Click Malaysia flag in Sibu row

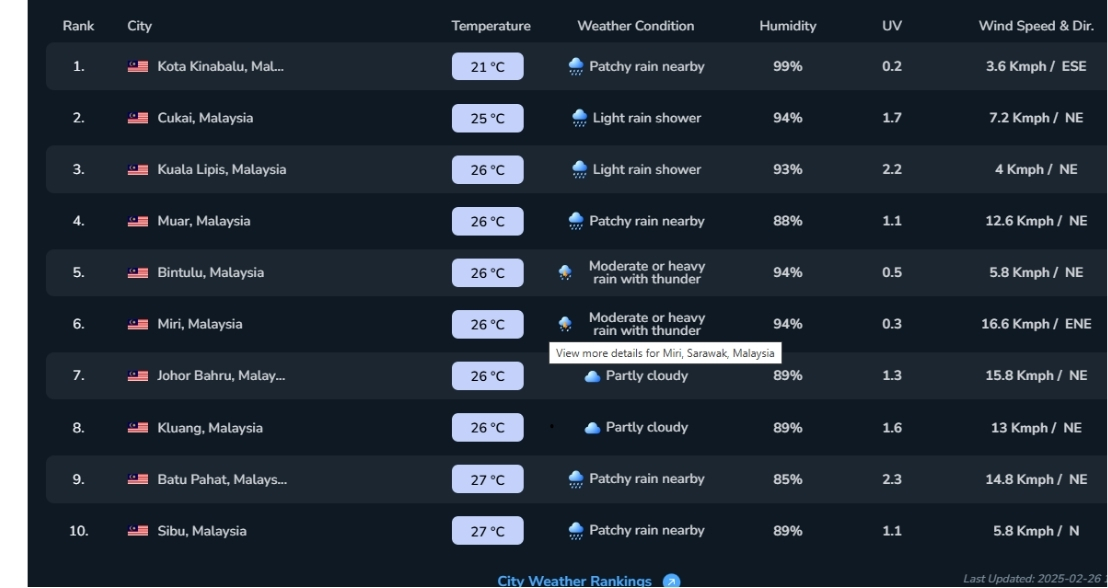(x=138, y=531)
